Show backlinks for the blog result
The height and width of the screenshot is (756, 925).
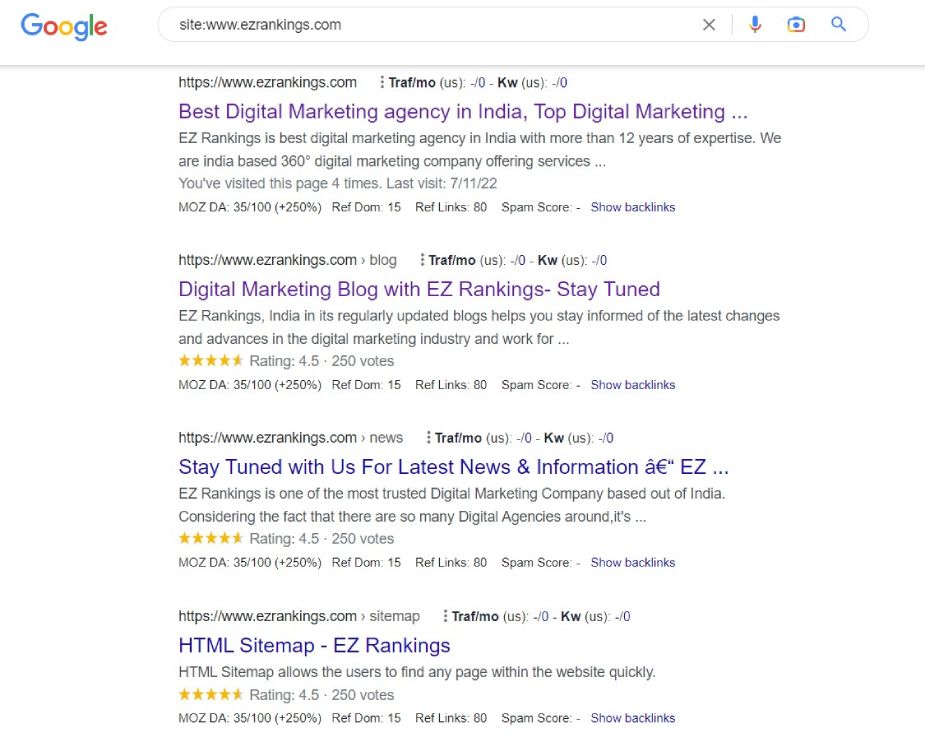(x=632, y=385)
